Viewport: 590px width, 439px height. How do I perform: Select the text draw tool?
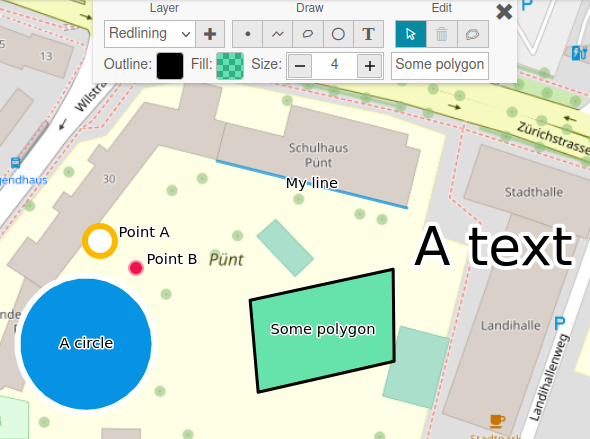click(x=368, y=34)
